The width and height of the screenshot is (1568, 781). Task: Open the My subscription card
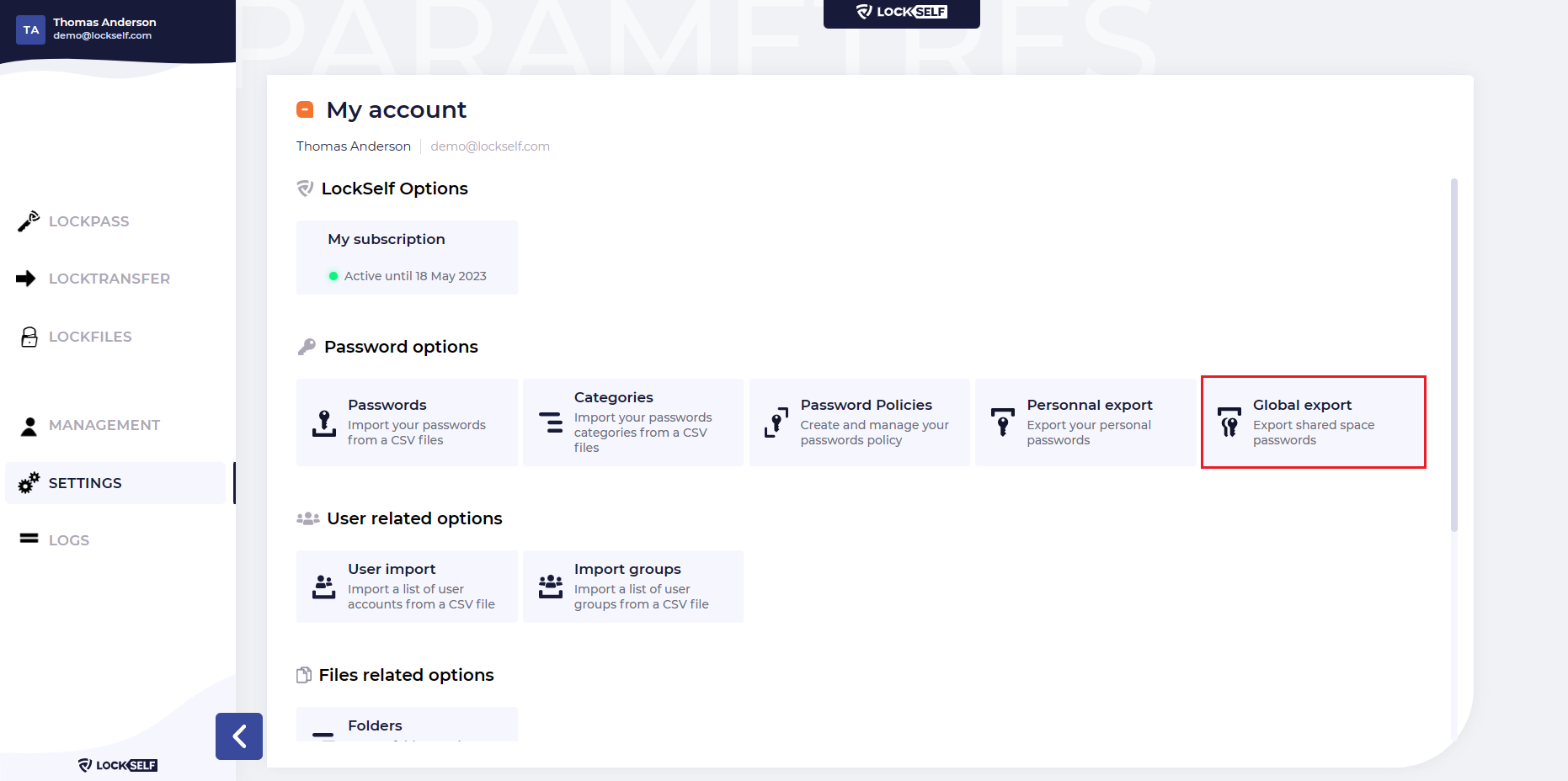(x=407, y=258)
